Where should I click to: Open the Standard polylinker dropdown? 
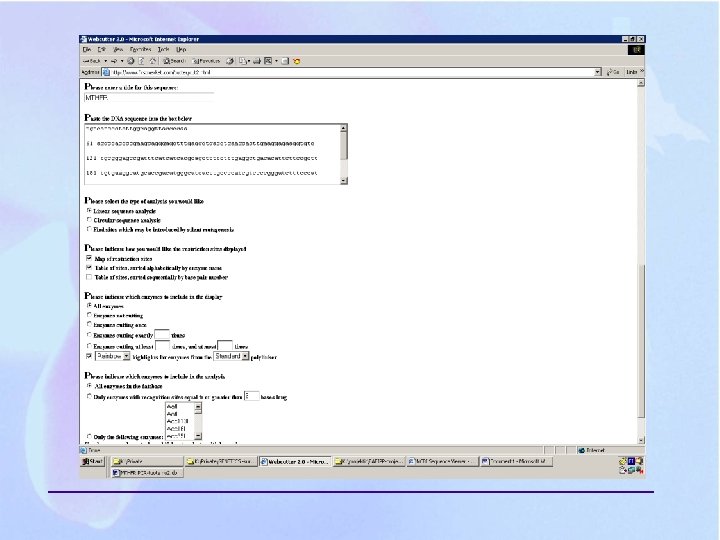click(231, 356)
